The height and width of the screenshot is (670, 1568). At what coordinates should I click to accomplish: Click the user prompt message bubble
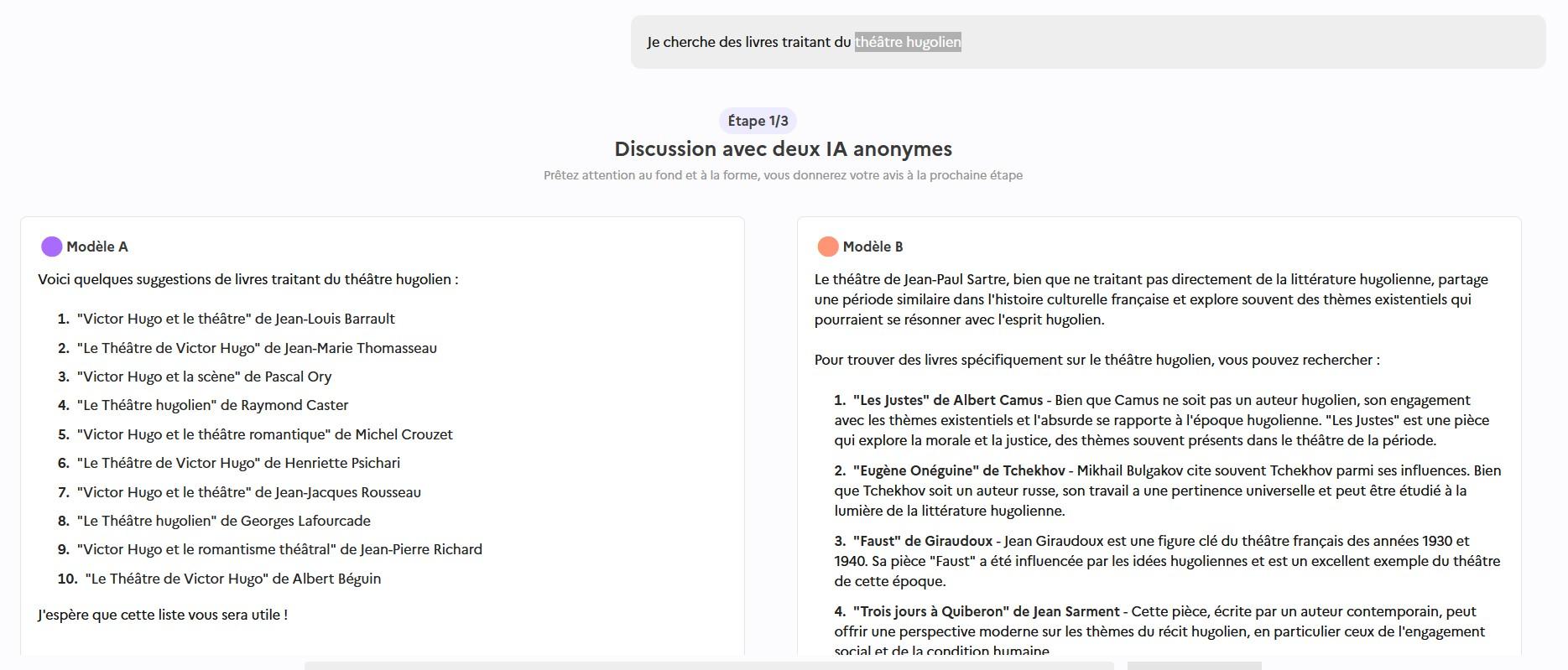tap(1087, 42)
